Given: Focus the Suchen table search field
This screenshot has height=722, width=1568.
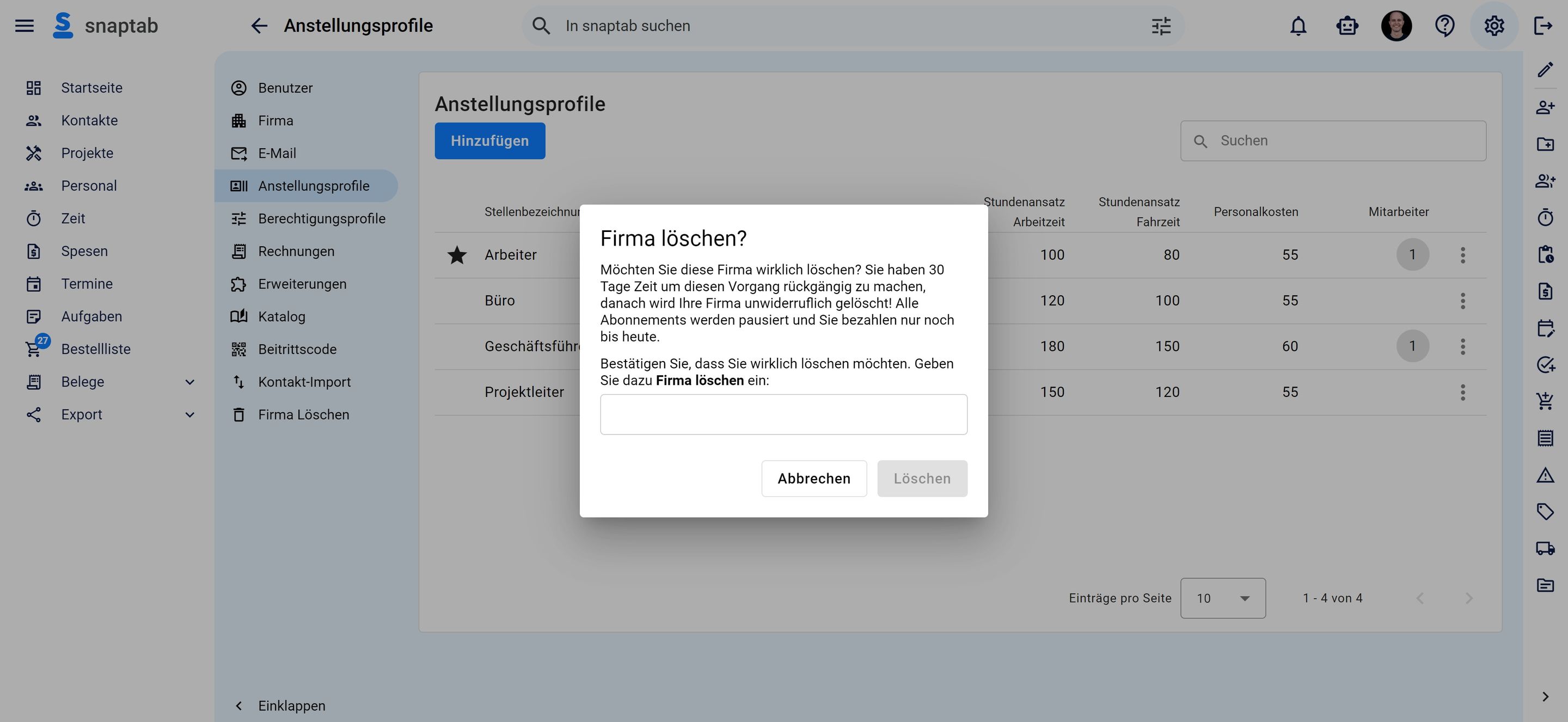Looking at the screenshot, I should [1333, 140].
